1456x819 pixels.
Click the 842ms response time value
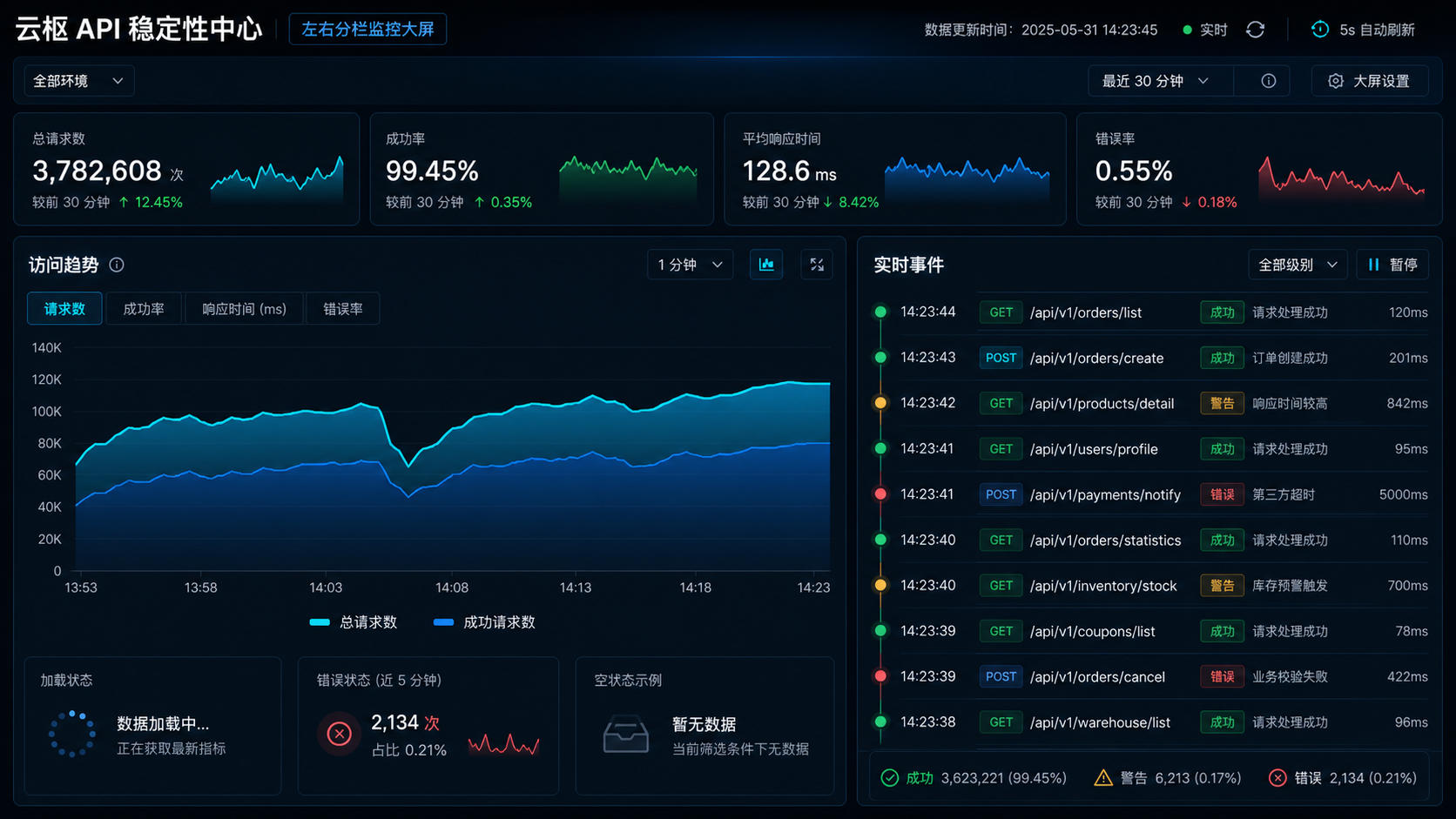point(1407,403)
